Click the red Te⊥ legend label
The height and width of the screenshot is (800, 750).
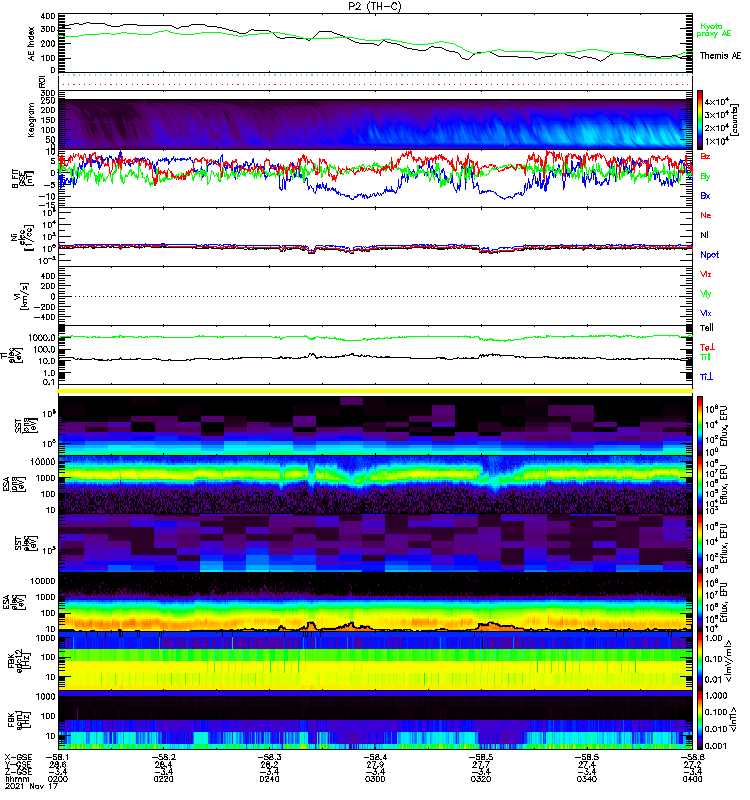707,347
